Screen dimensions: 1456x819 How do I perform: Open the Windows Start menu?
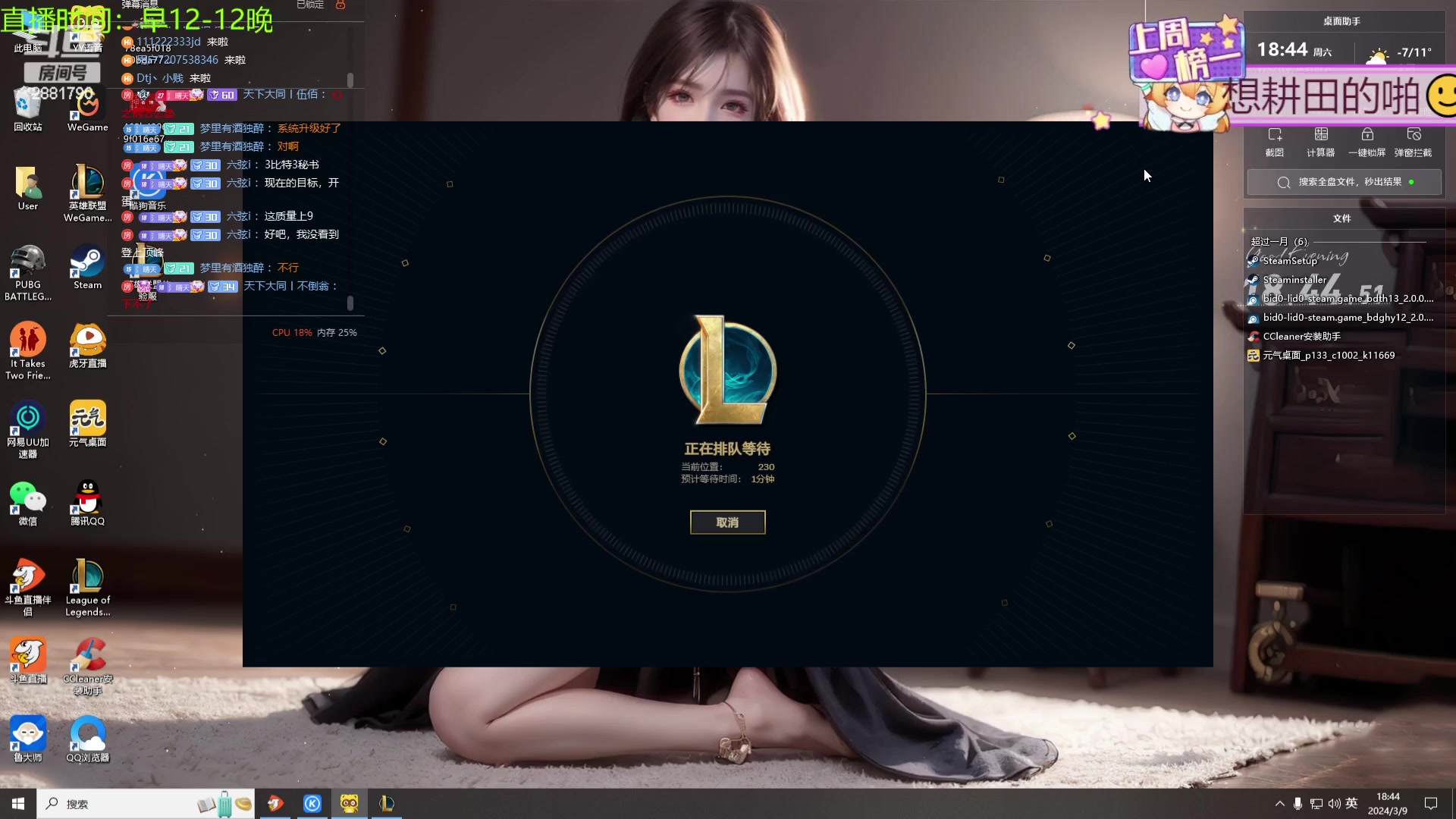[18, 804]
